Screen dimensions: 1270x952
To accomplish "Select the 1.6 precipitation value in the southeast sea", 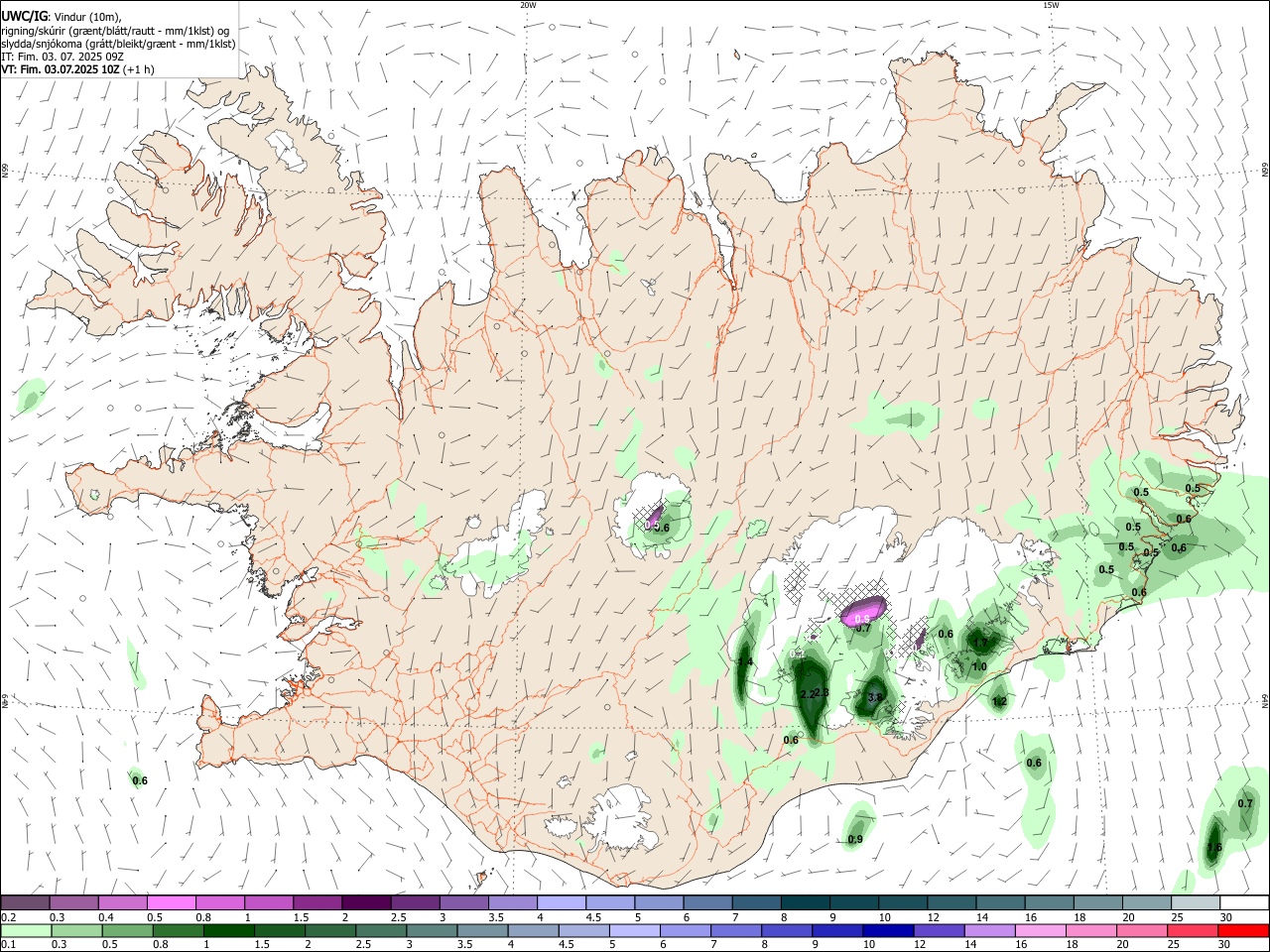I will tap(1214, 848).
